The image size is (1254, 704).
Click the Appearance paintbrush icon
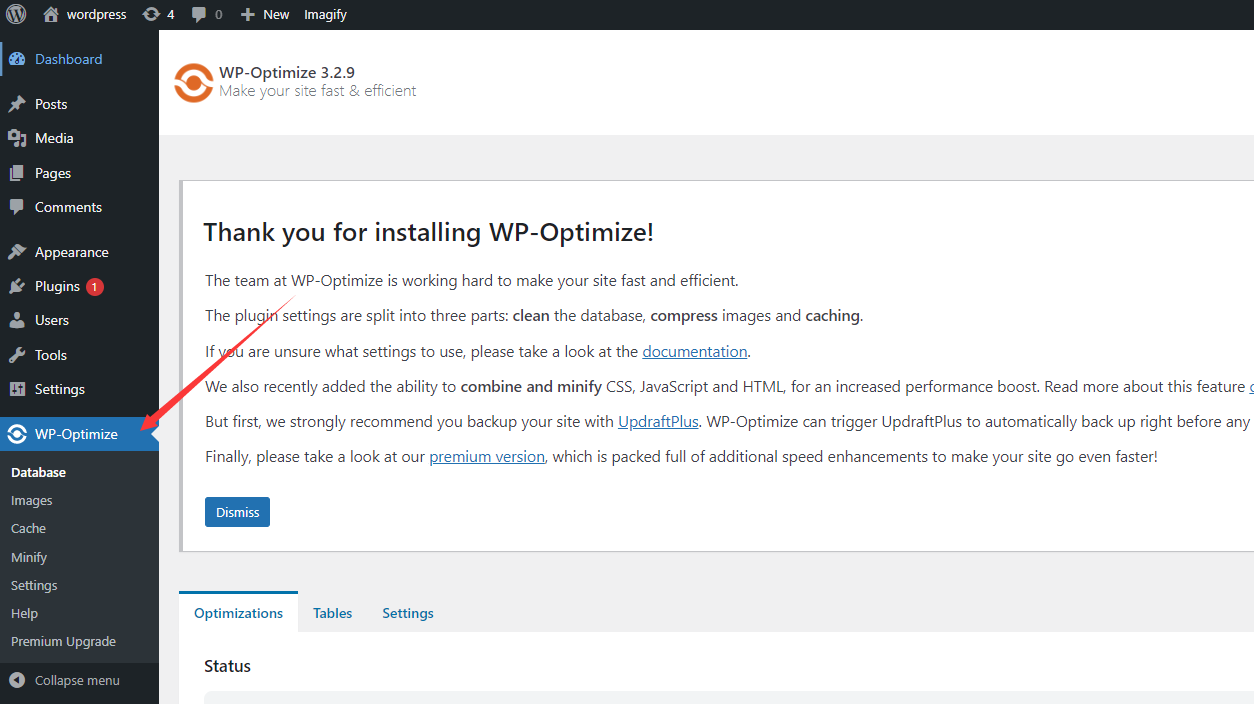coord(18,251)
